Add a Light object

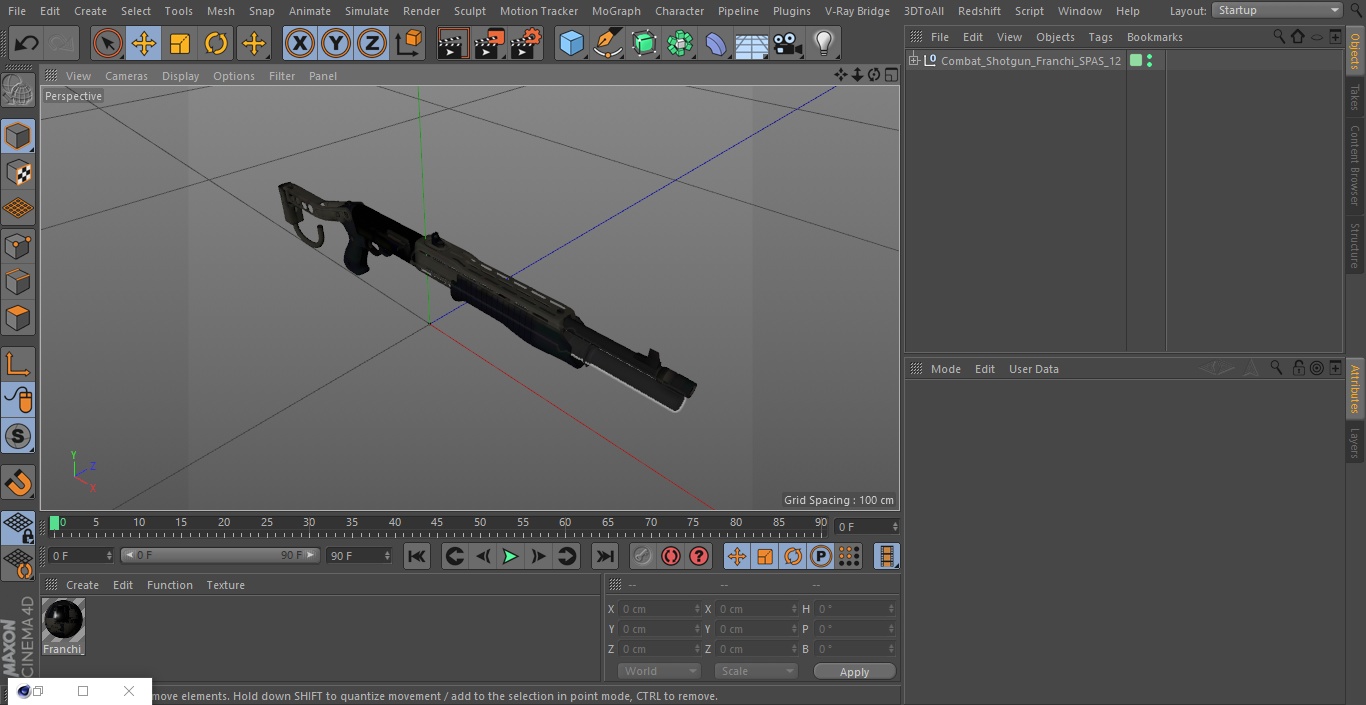click(x=823, y=44)
